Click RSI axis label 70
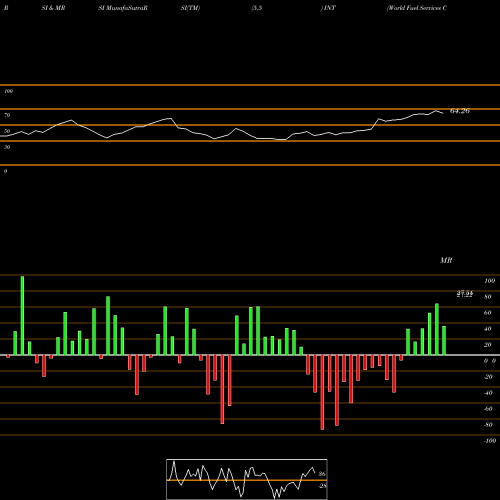Viewport: 500px width, 500px height. pos(7,115)
